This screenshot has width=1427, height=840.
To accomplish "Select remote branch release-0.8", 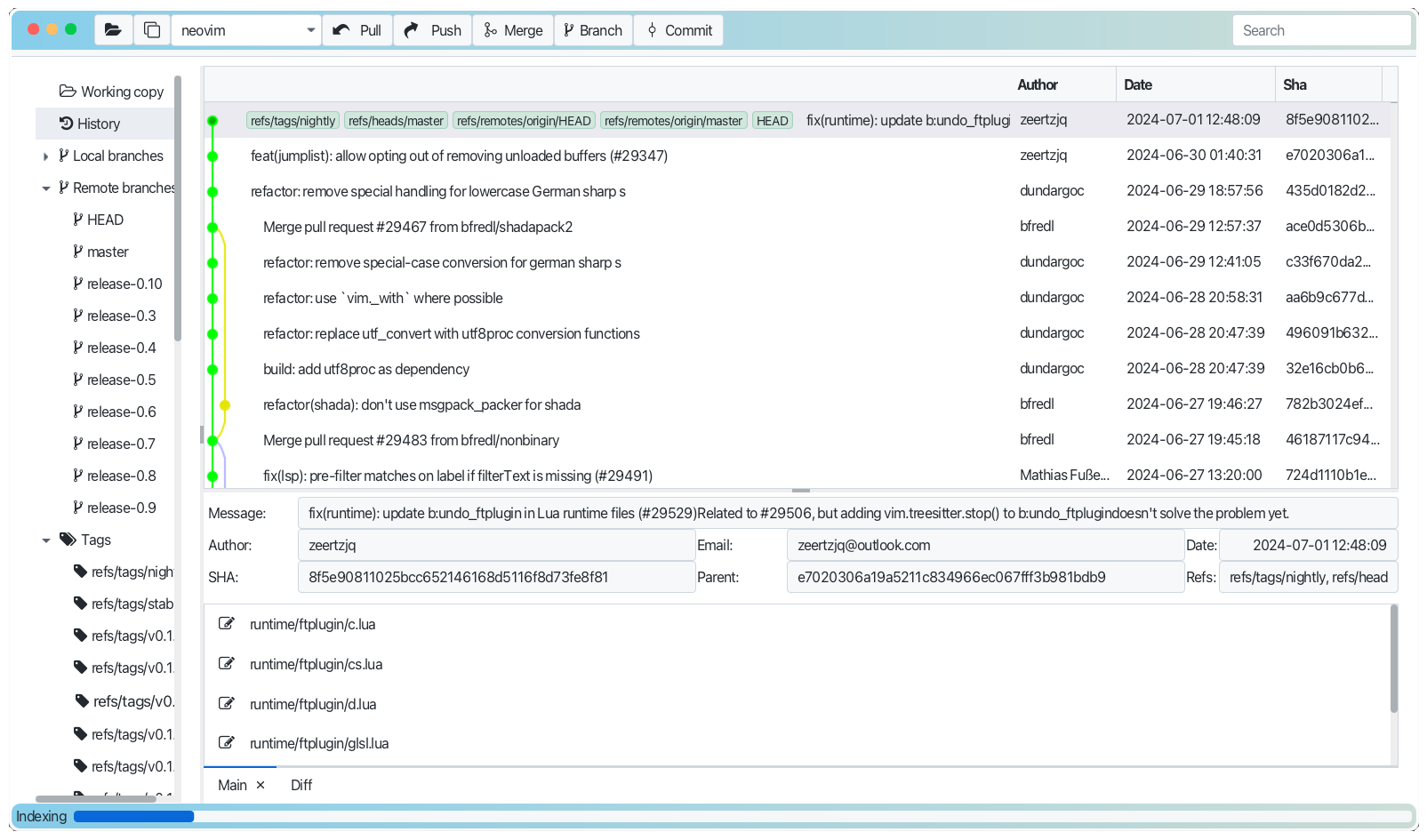I will pos(121,476).
